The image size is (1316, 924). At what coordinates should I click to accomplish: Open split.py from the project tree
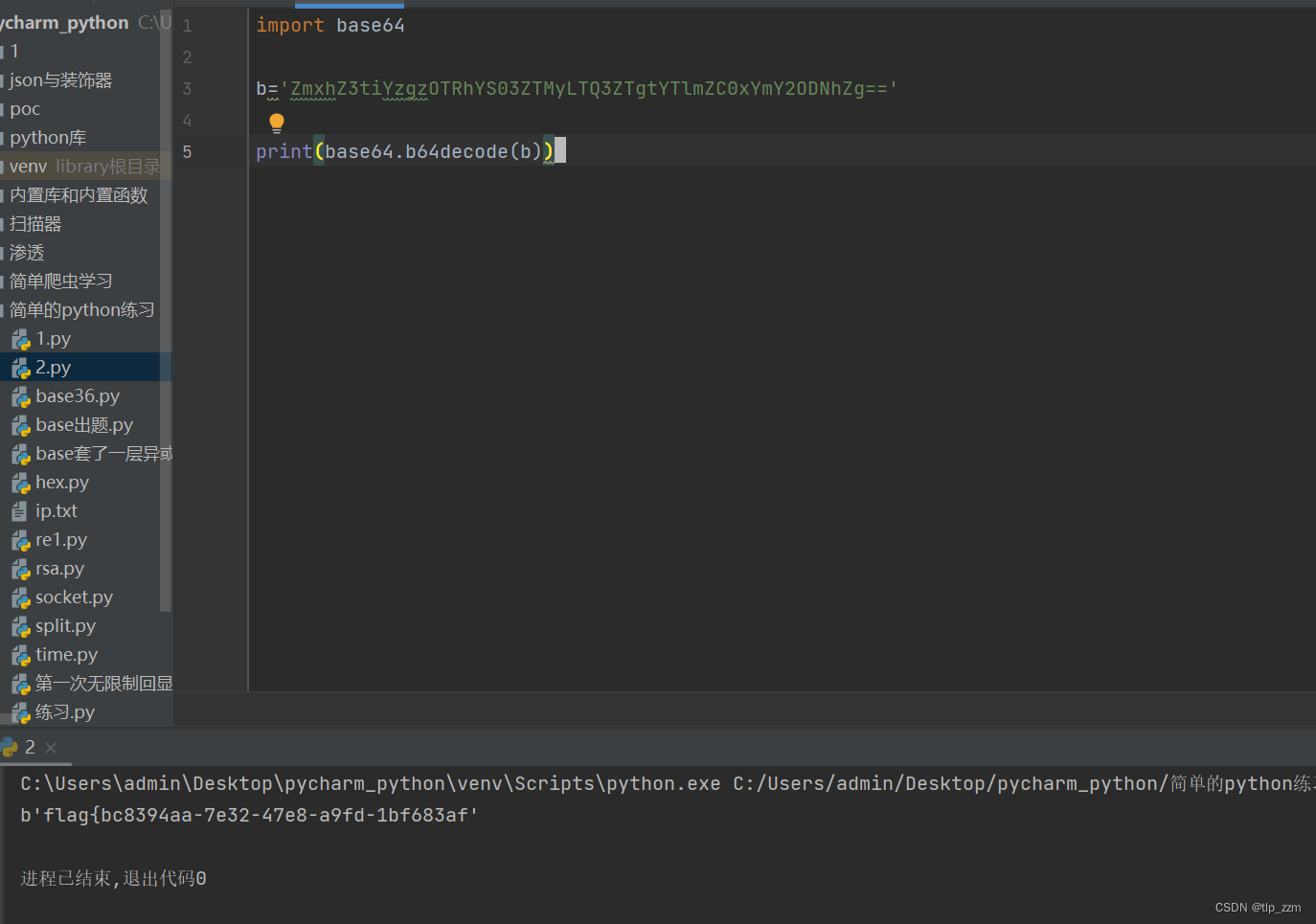coord(65,626)
